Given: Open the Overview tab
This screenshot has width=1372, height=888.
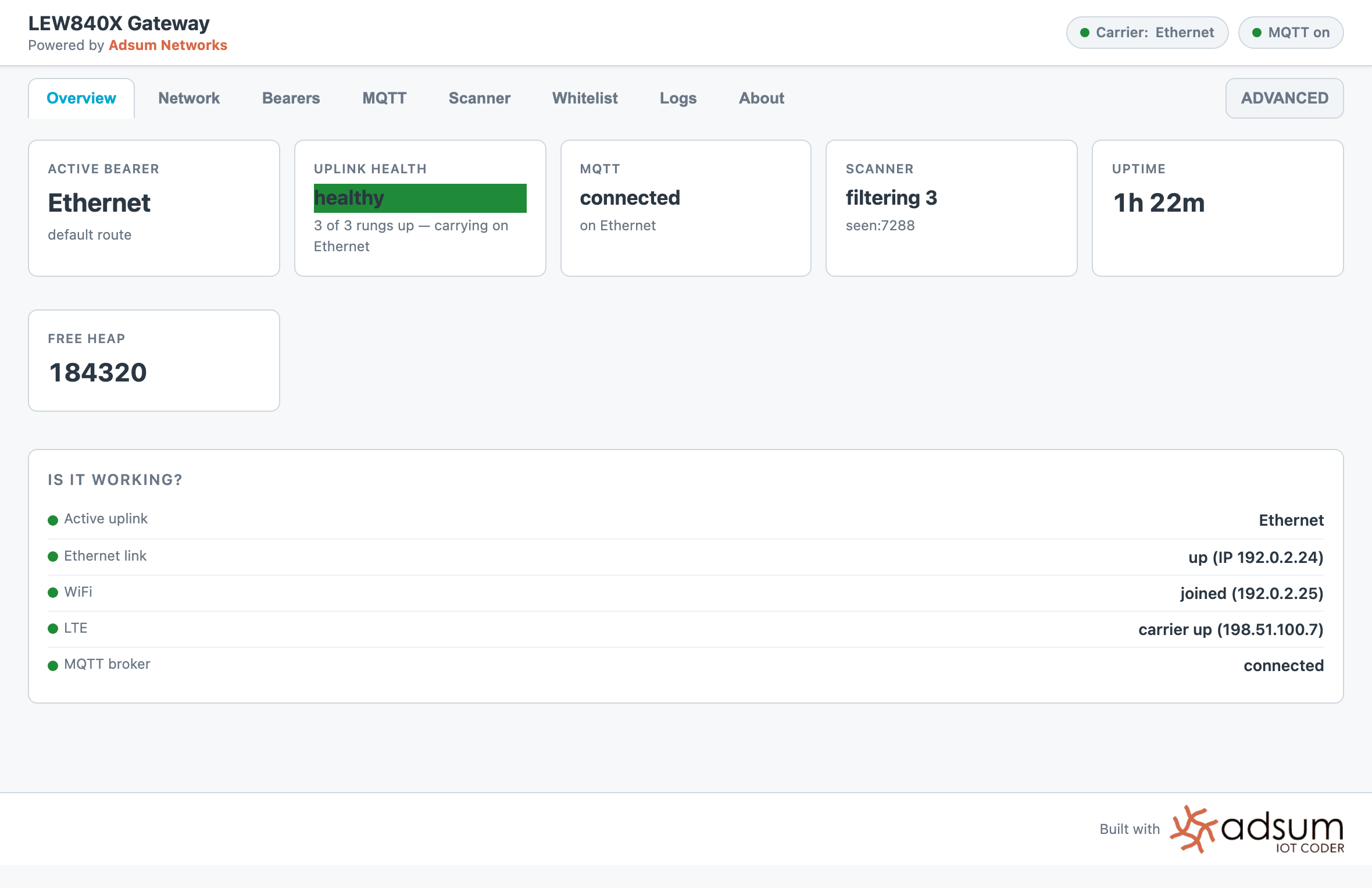Looking at the screenshot, I should tap(81, 98).
